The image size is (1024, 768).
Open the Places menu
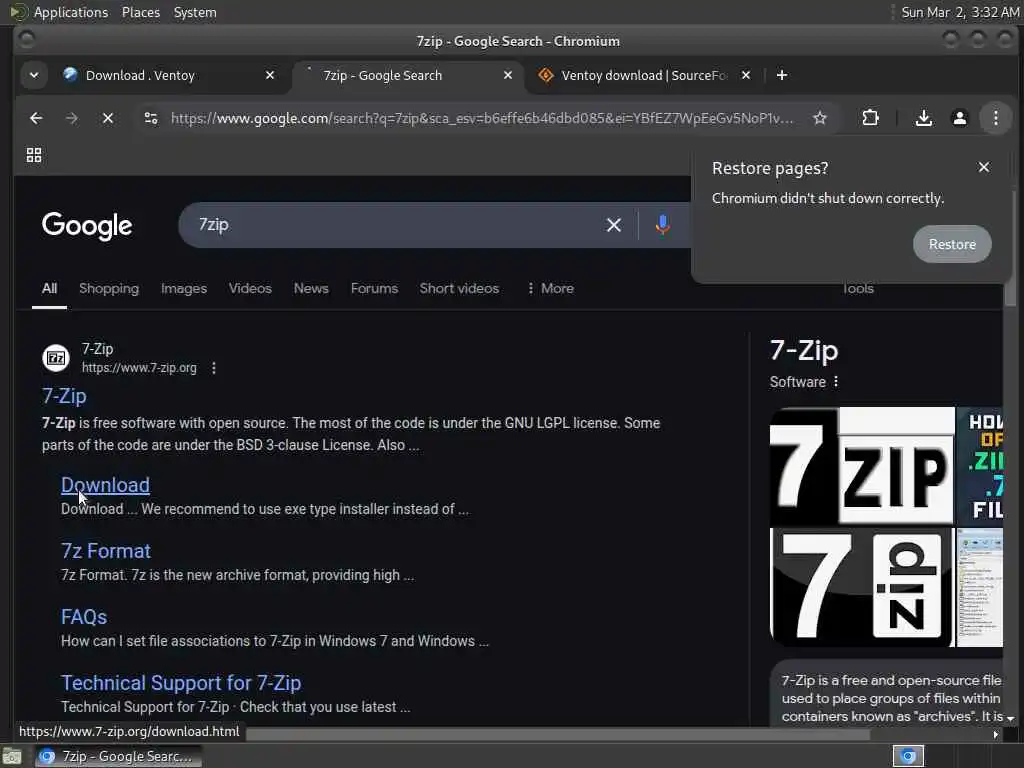tap(140, 12)
